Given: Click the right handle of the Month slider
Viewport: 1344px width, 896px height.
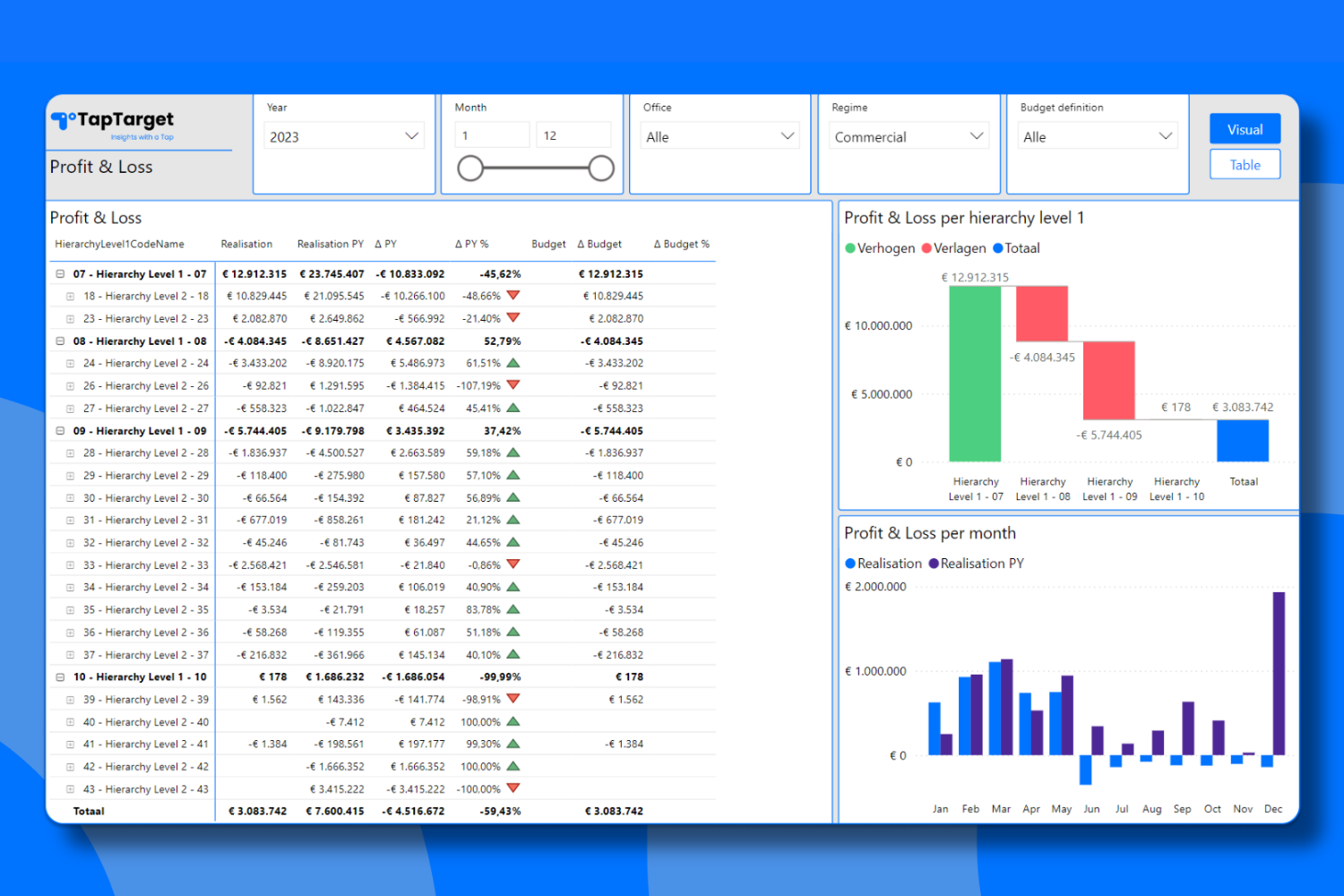Looking at the screenshot, I should (x=601, y=168).
